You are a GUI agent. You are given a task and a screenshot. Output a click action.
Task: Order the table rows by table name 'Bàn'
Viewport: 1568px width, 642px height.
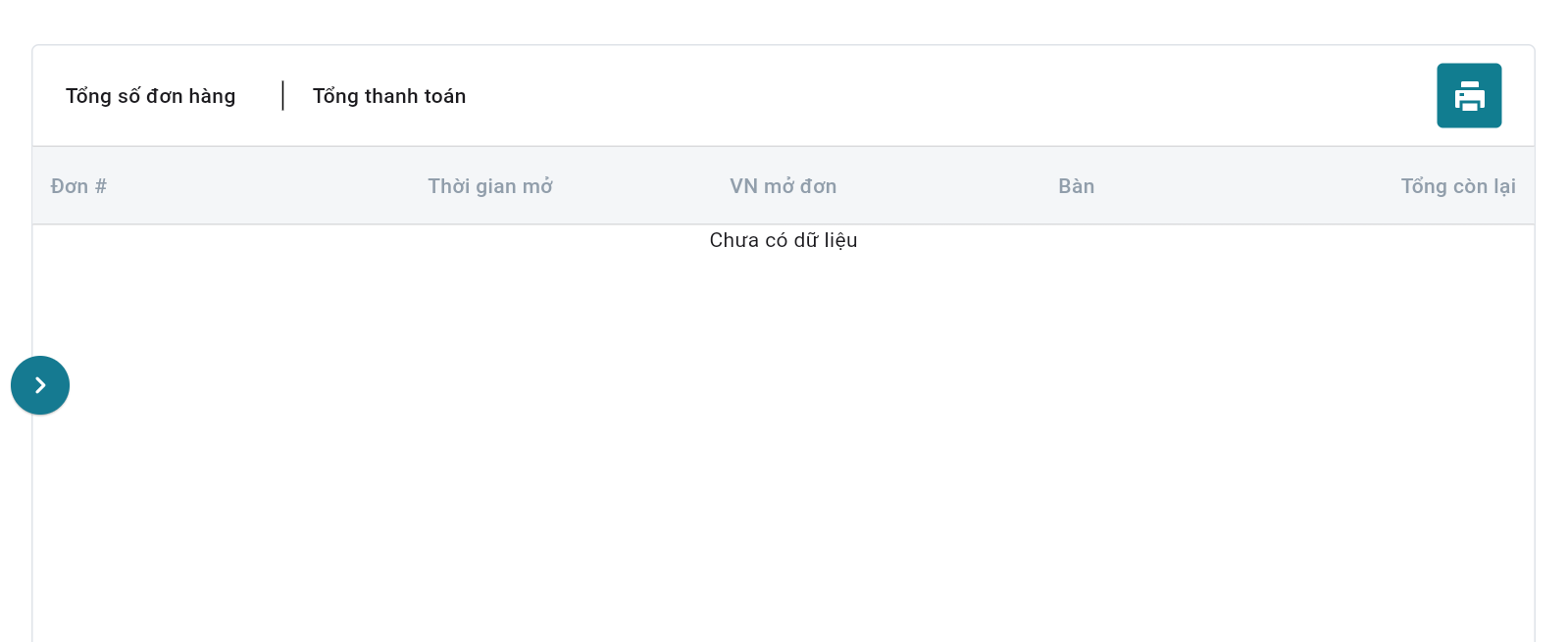[x=1077, y=186]
